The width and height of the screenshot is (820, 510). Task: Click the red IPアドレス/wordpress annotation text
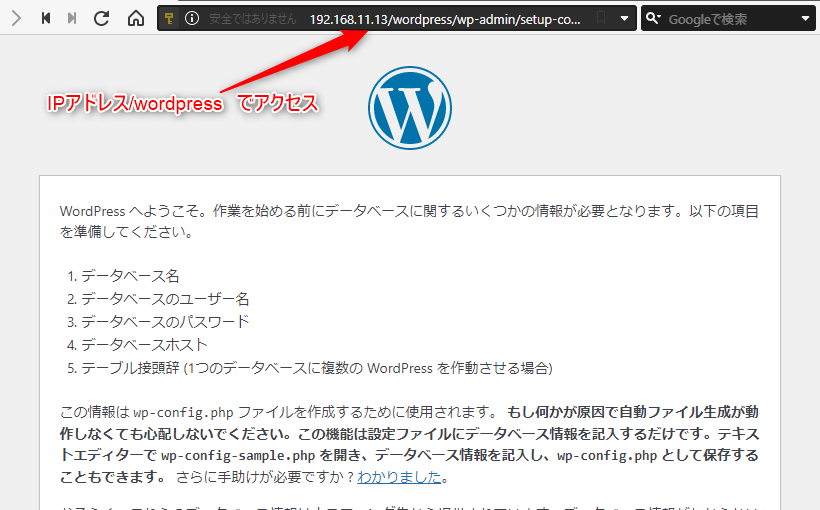click(183, 103)
